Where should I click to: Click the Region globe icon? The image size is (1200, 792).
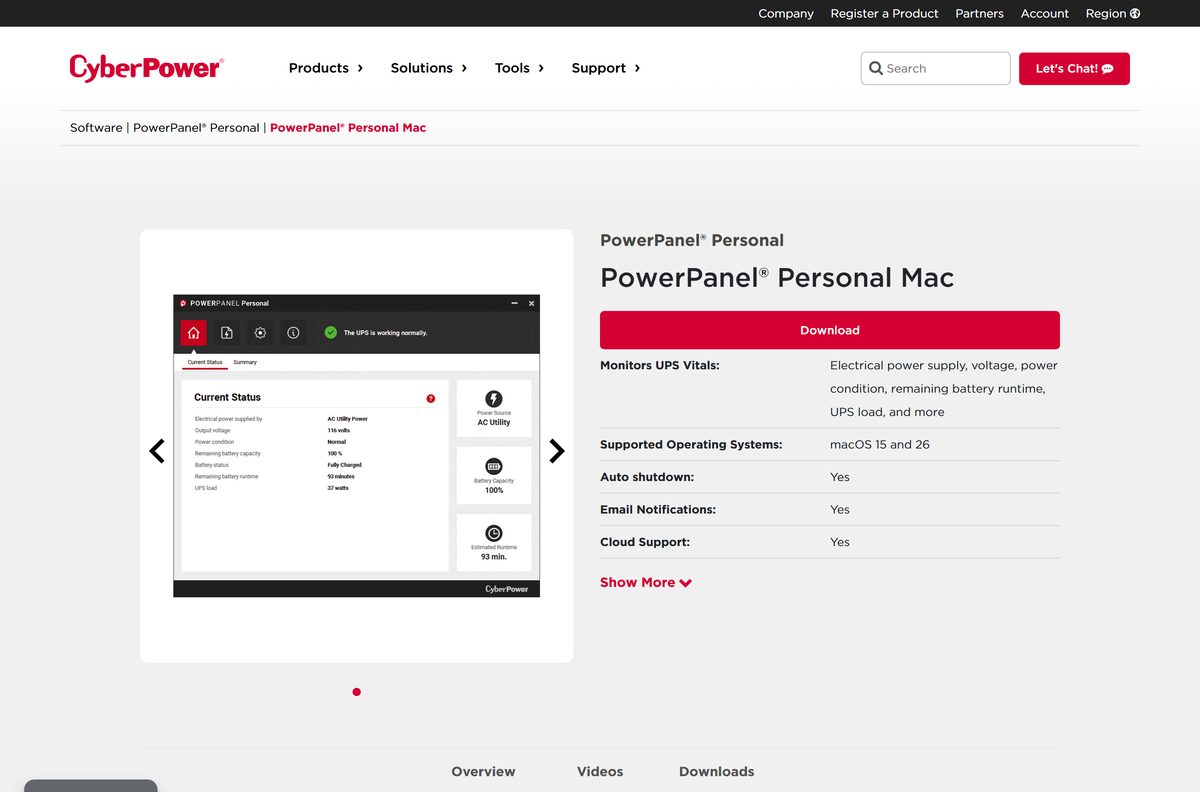tap(1135, 13)
